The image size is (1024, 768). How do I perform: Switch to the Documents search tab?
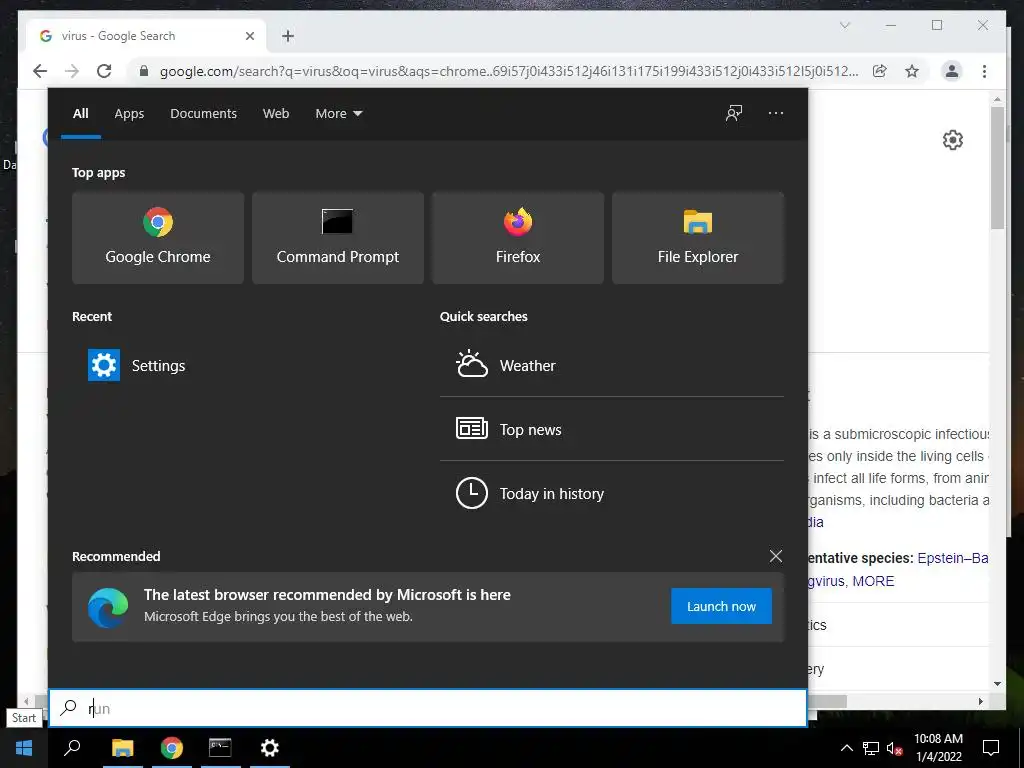[x=203, y=114]
